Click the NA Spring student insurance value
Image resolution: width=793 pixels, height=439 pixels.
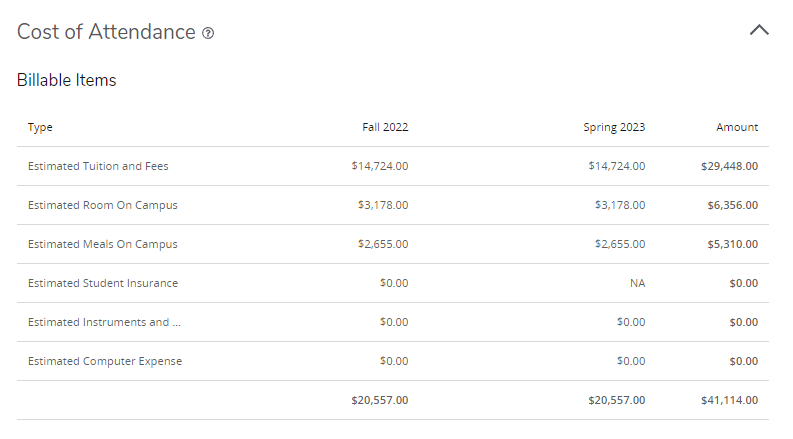tap(637, 283)
